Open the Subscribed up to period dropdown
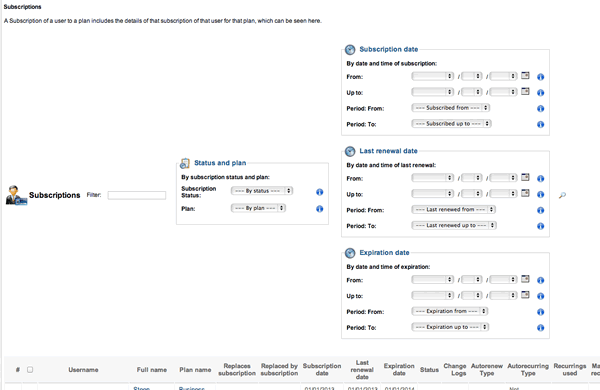 pyautogui.click(x=452, y=124)
